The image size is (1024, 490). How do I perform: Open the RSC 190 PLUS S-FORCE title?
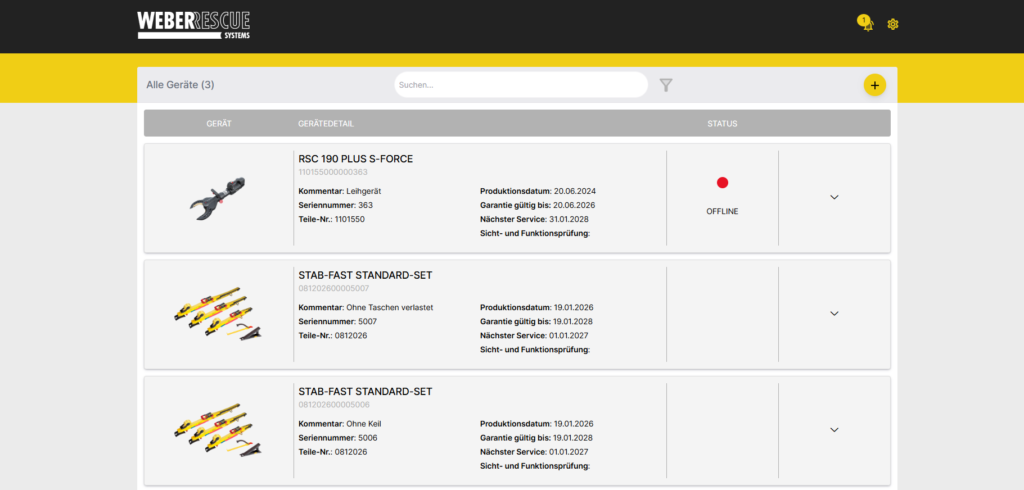coord(355,159)
